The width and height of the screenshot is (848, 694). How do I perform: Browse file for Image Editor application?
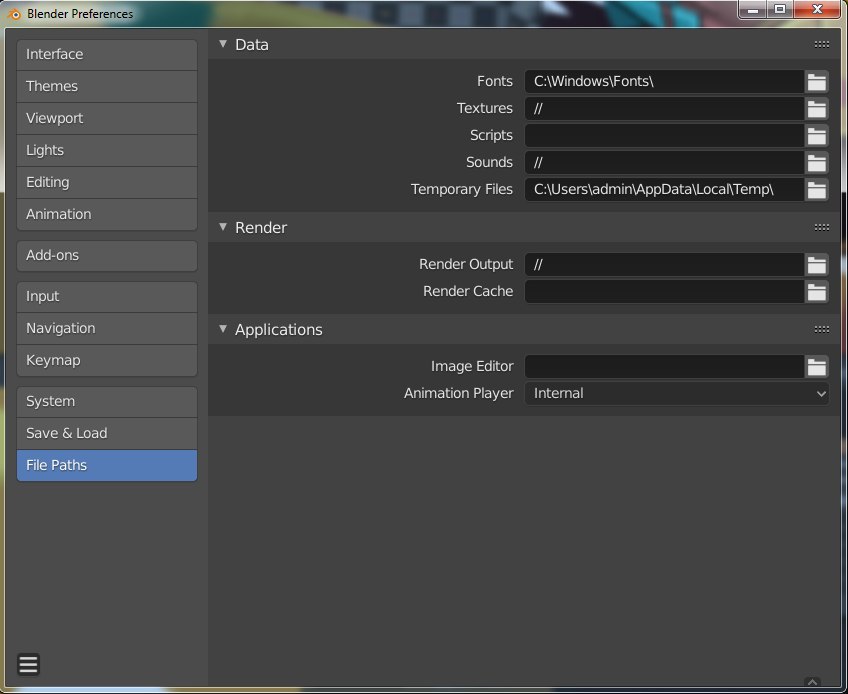tap(817, 367)
